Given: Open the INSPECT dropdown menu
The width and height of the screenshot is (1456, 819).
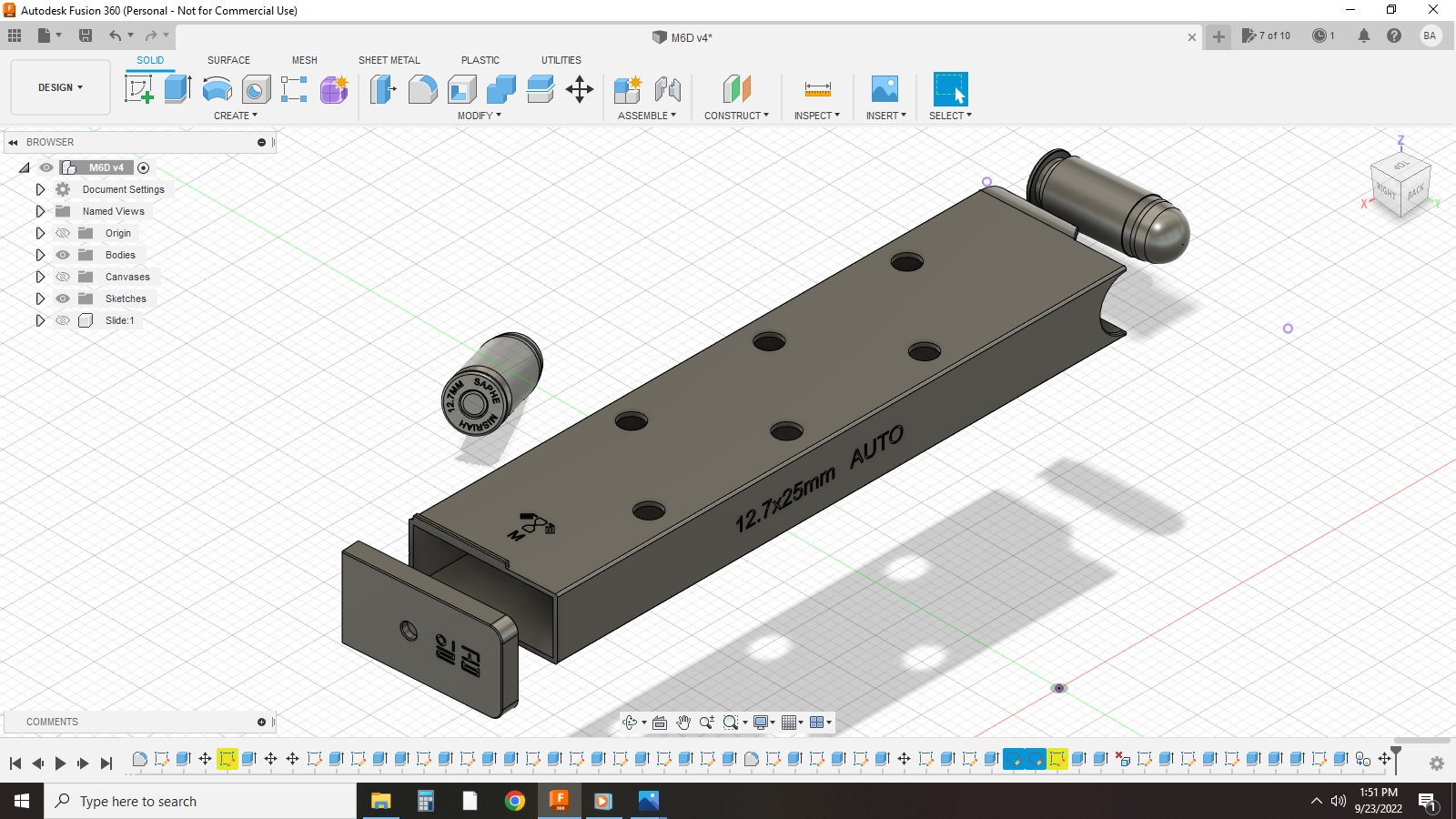Looking at the screenshot, I should (x=817, y=116).
